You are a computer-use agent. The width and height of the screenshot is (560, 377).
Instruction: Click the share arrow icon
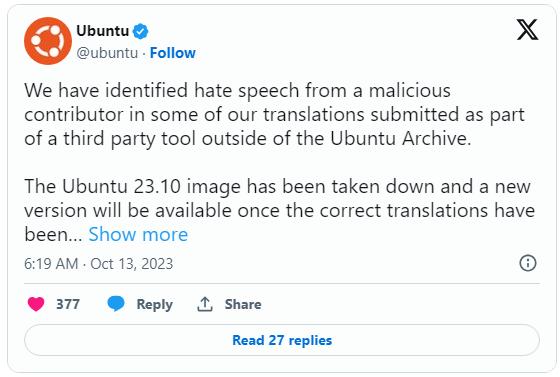pos(205,304)
